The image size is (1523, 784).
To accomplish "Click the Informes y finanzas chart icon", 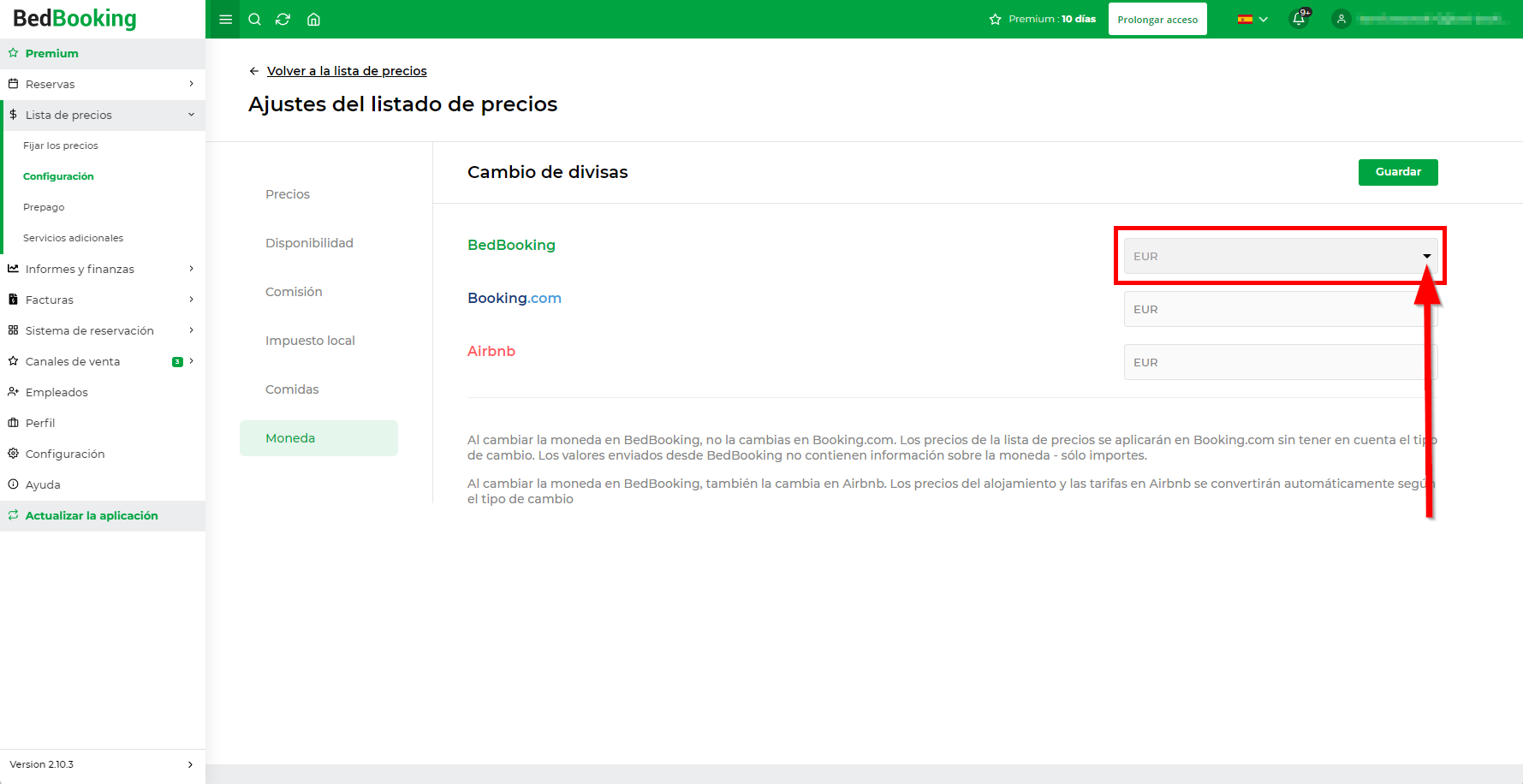I will pos(13,269).
